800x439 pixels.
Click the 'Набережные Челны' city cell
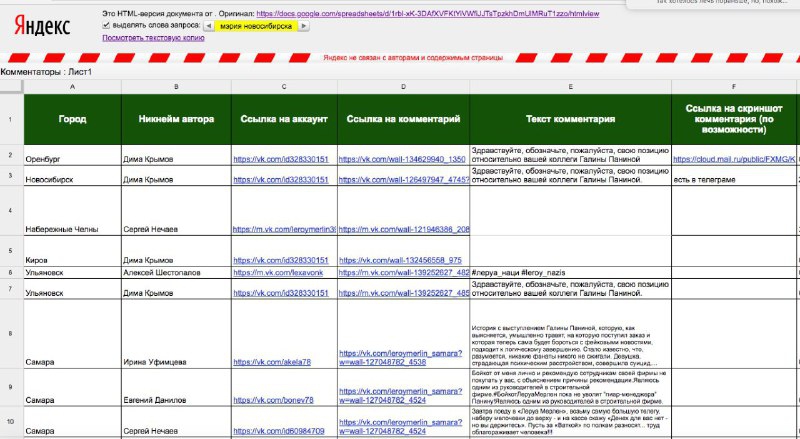(72, 211)
